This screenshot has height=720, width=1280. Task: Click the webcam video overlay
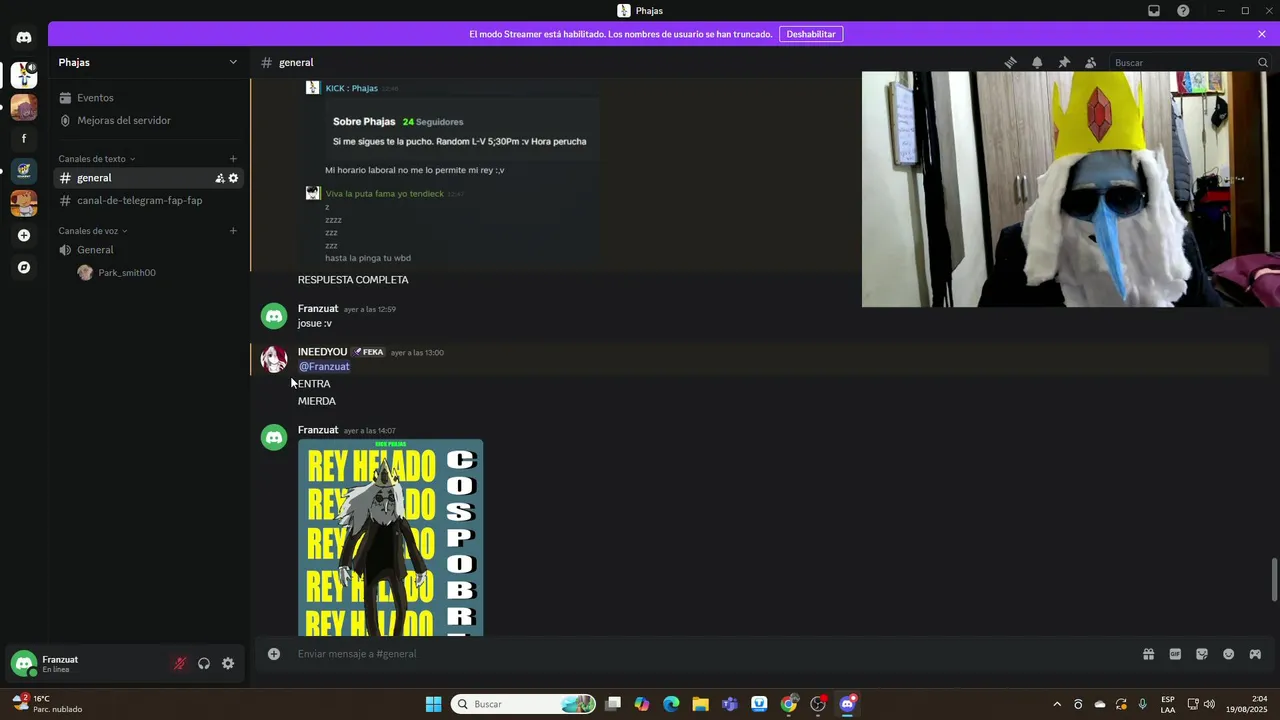point(1071,189)
